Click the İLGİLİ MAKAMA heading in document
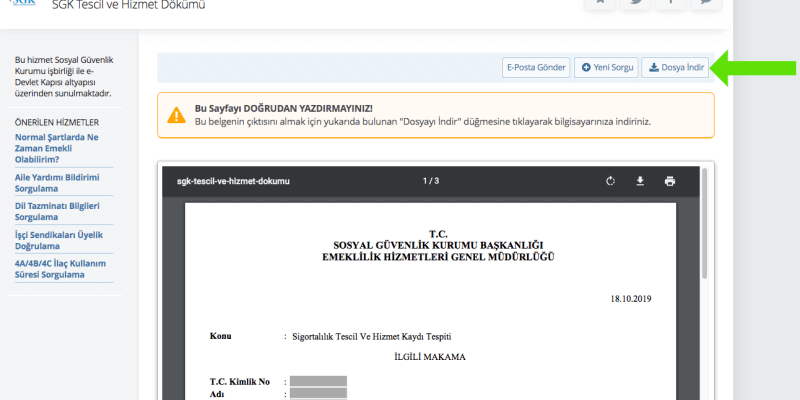Viewport: 800px width, 400px height. (430, 357)
